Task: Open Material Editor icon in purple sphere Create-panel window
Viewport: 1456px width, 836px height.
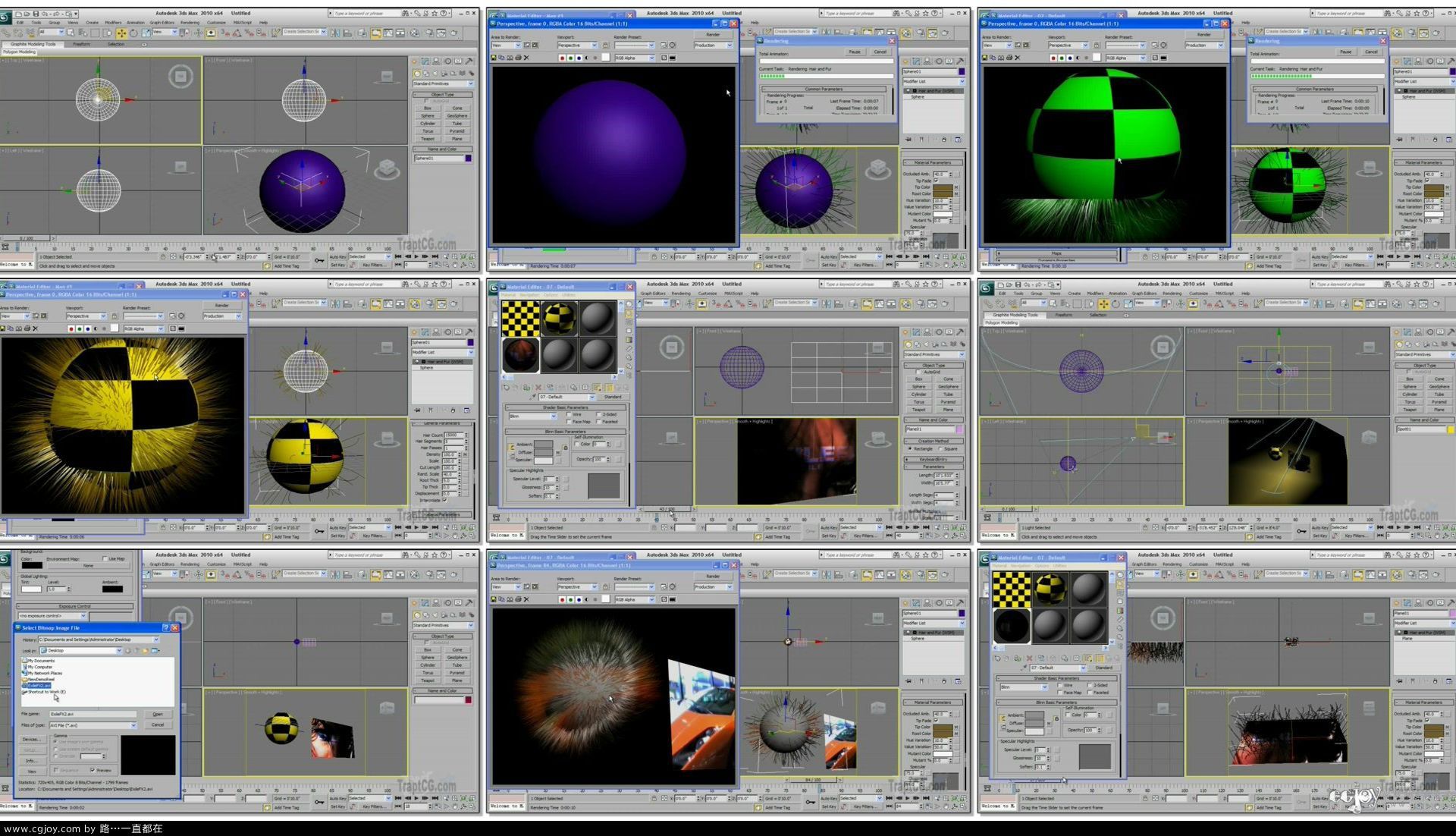Action: [415, 33]
